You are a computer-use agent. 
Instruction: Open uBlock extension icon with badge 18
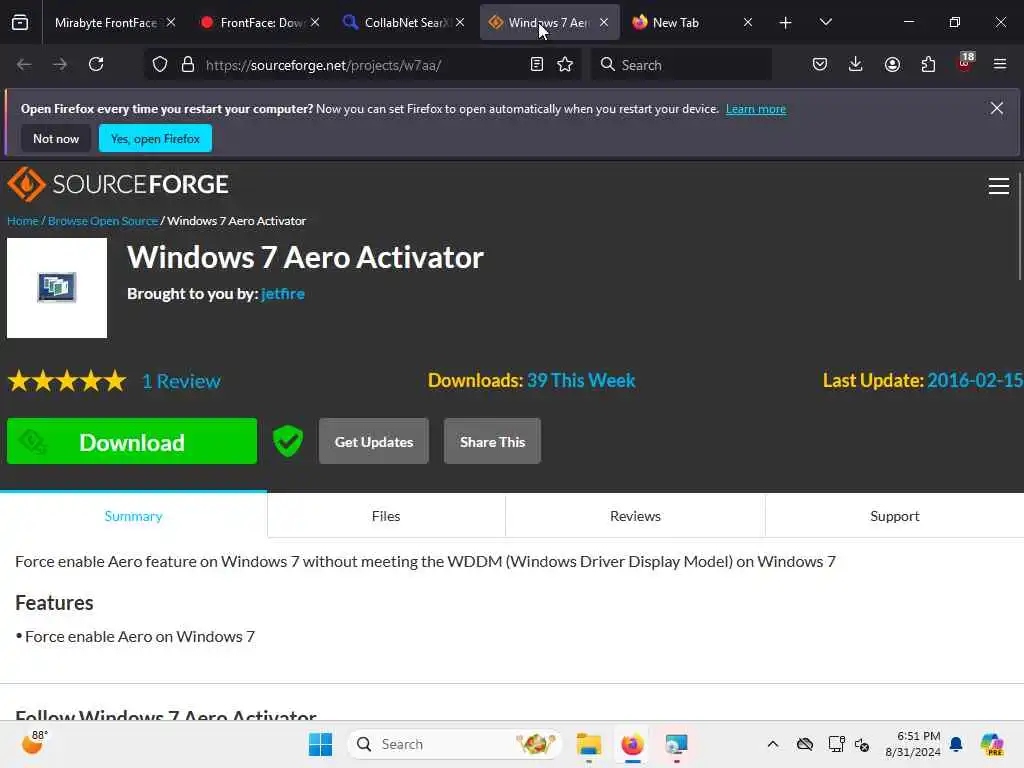pos(965,63)
